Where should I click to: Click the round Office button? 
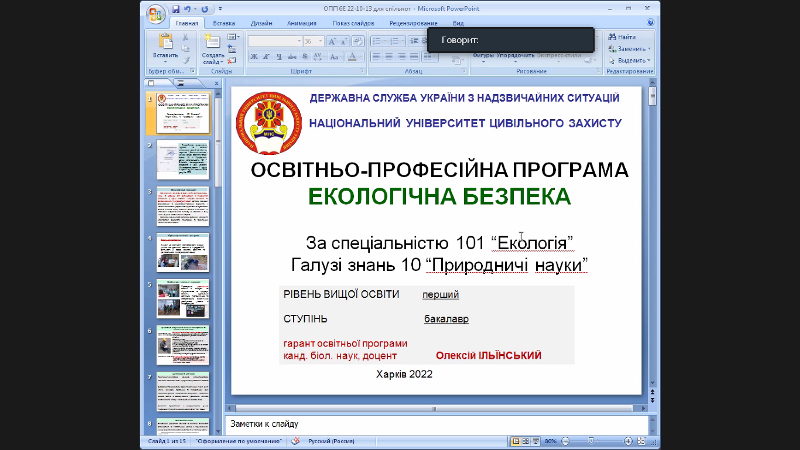pyautogui.click(x=153, y=14)
